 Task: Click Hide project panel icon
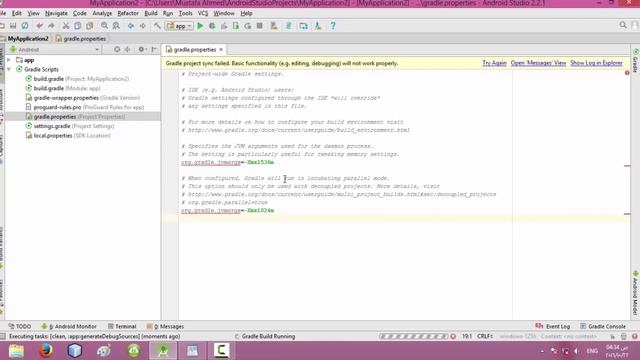pyautogui.click(x=154, y=49)
